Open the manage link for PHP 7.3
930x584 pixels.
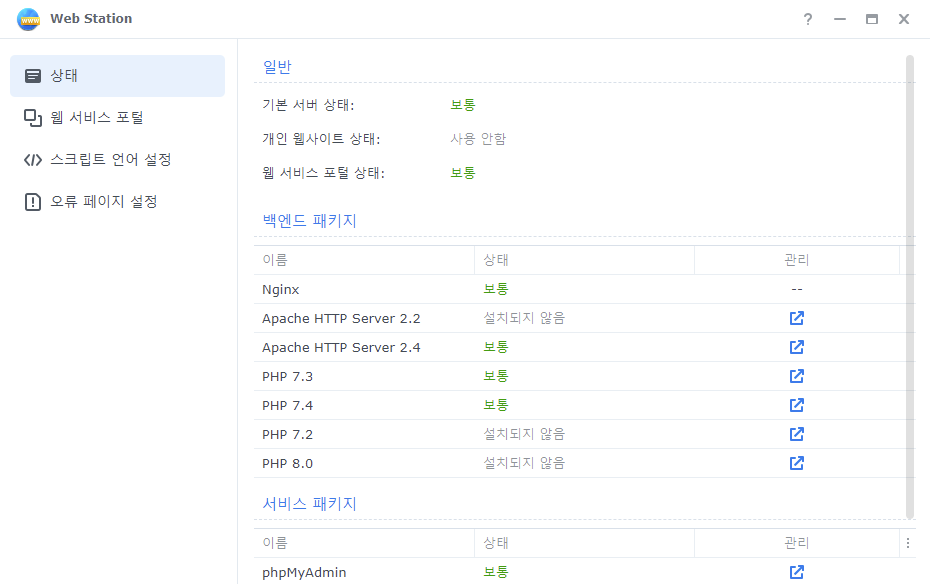[797, 376]
